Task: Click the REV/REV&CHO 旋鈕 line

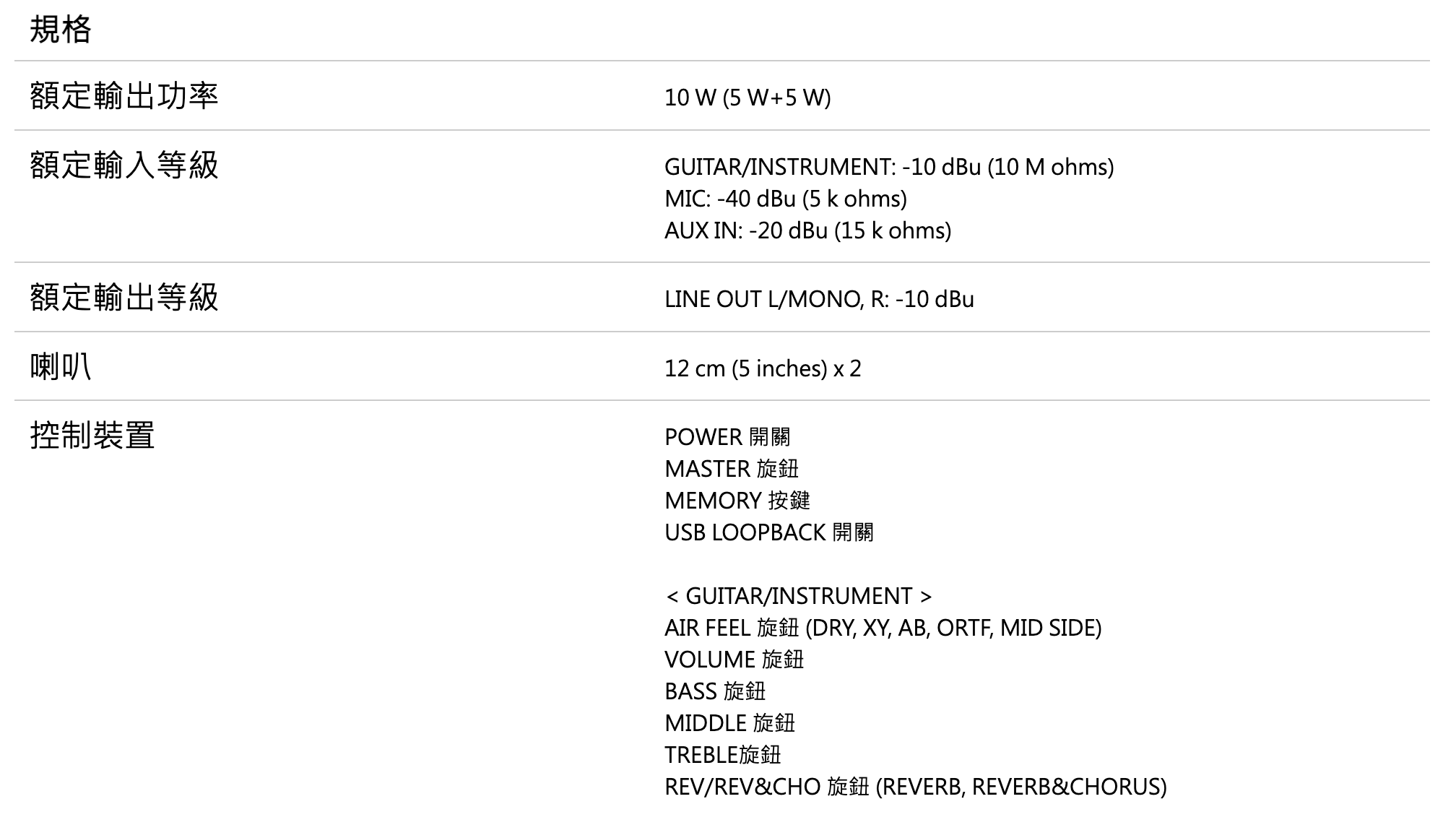Action: [915, 787]
